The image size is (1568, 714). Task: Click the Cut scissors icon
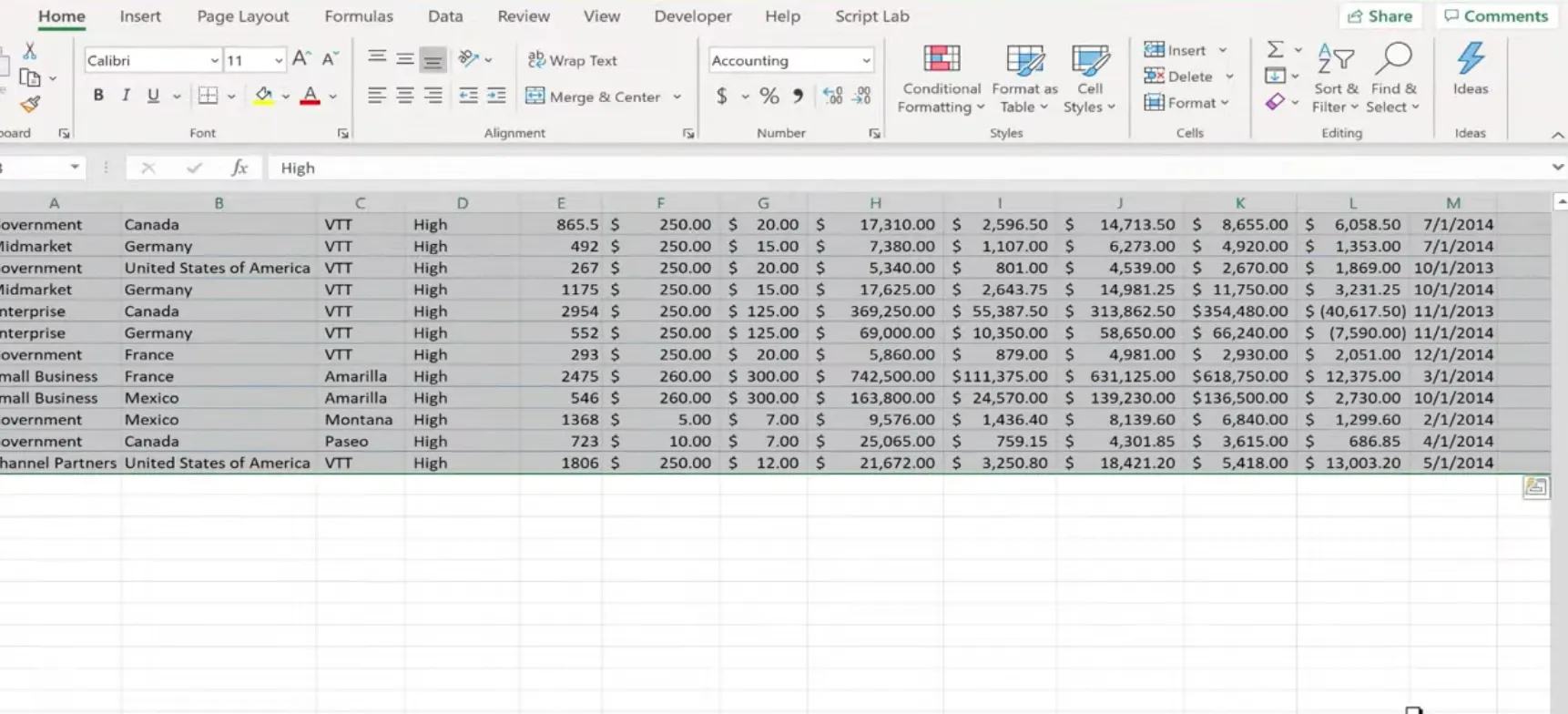(30, 51)
